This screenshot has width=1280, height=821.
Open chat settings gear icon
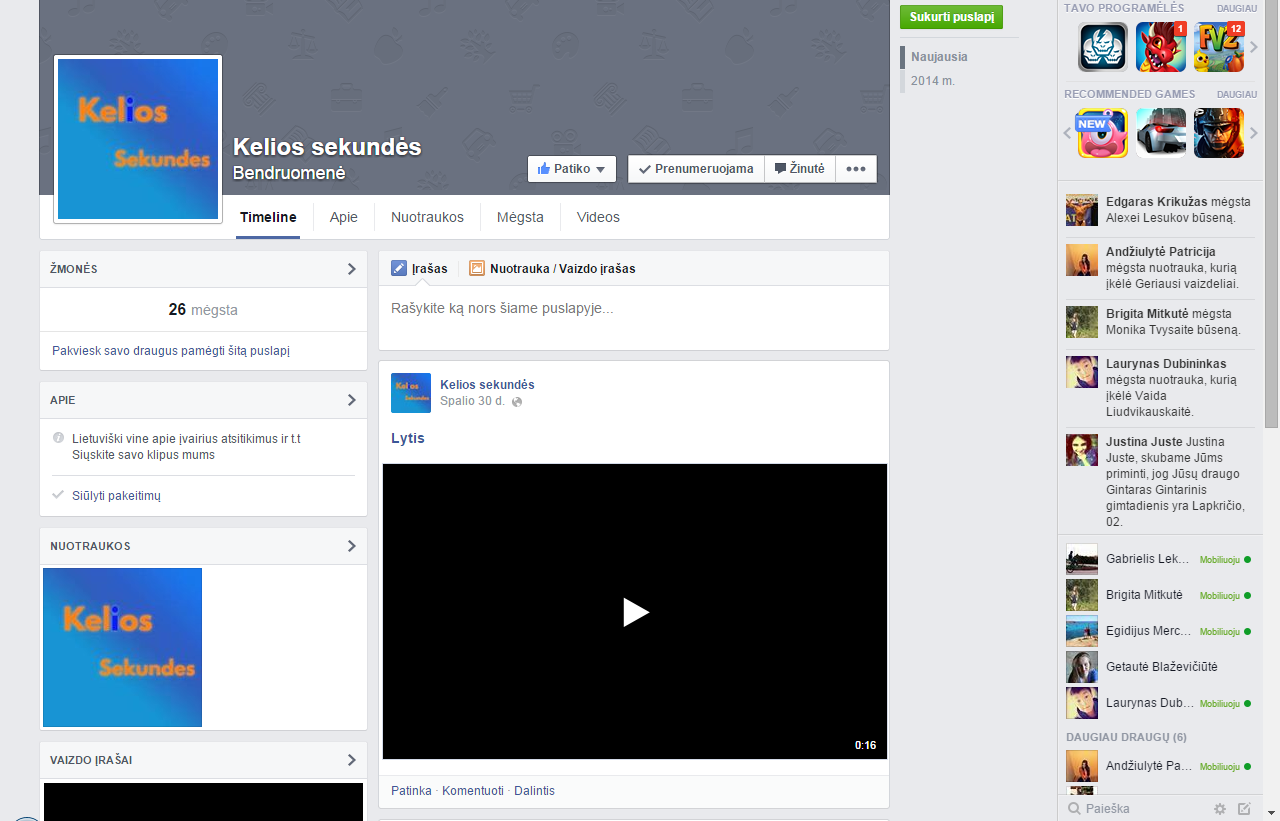pyautogui.click(x=1220, y=809)
